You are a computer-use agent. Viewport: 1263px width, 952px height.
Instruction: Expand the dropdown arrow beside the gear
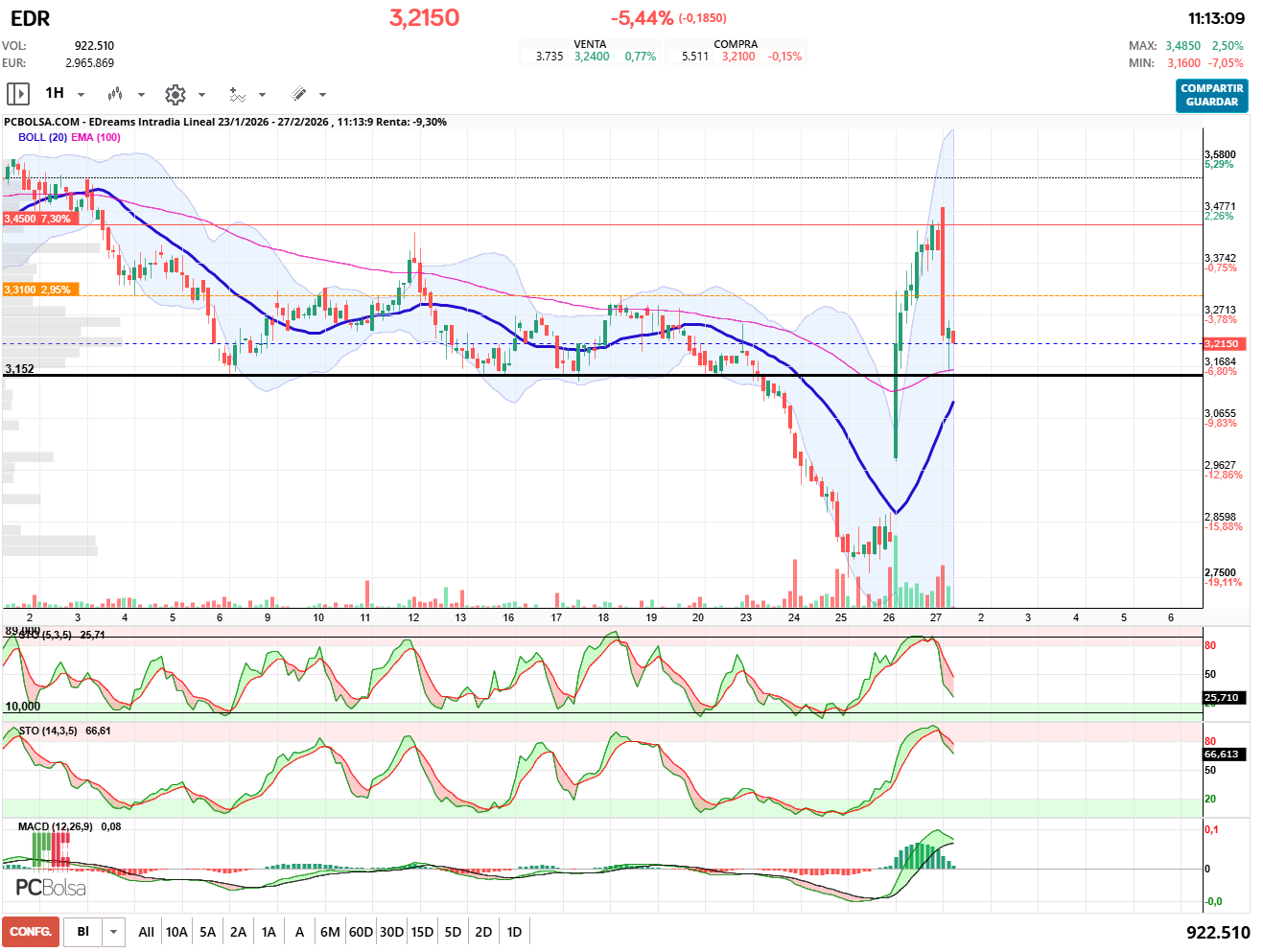[201, 95]
